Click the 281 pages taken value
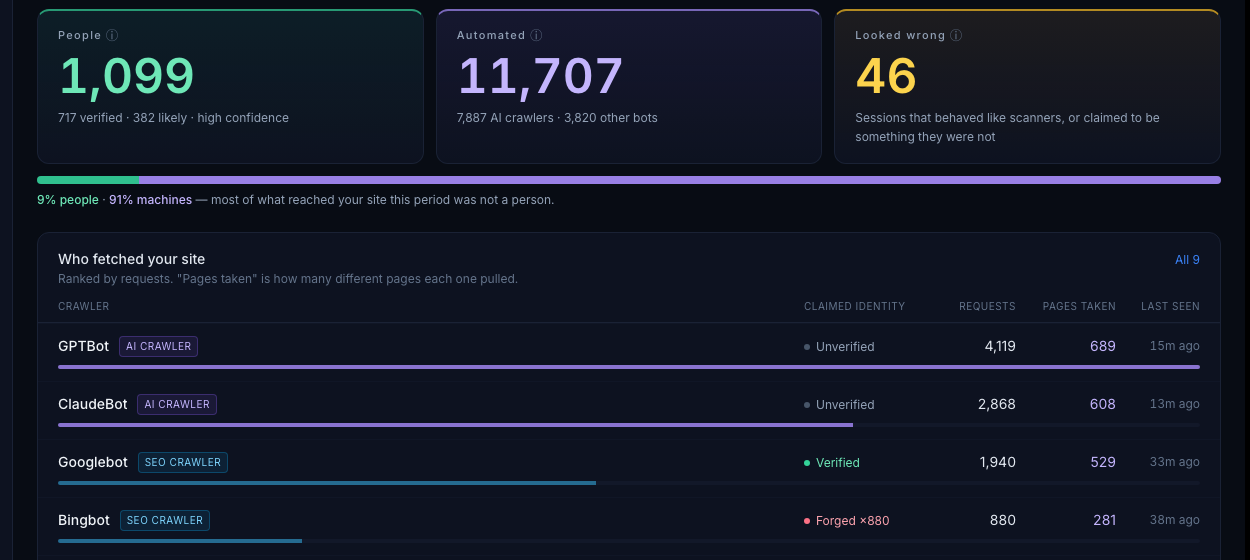Image resolution: width=1250 pixels, height=560 pixels. [x=1104, y=520]
